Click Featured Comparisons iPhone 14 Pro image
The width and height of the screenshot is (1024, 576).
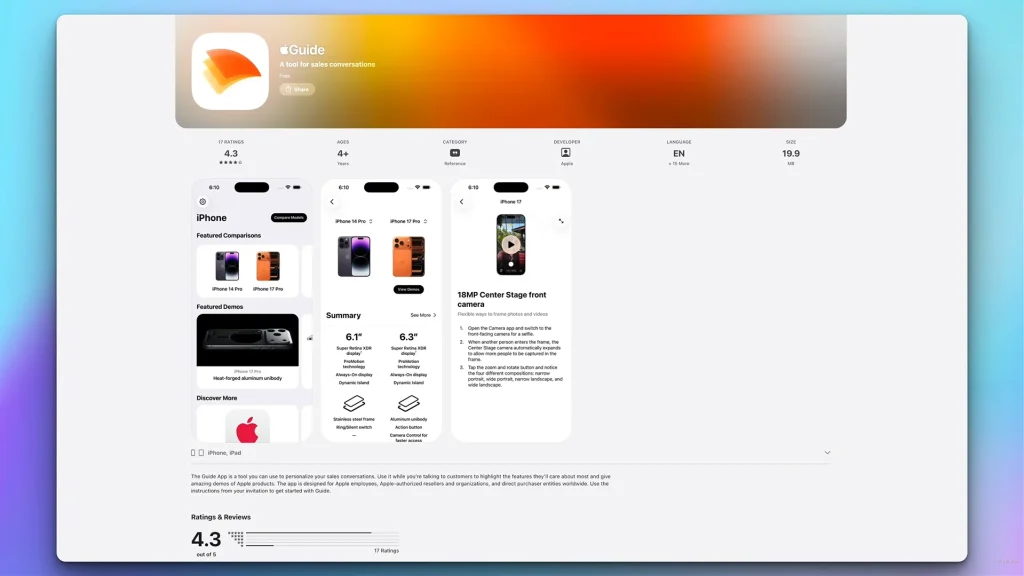(227, 266)
